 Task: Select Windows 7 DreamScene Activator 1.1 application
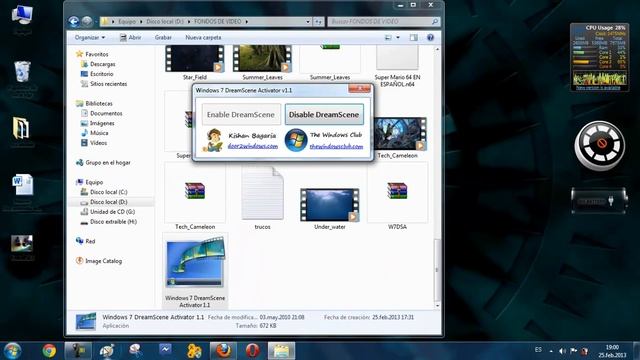point(195,270)
